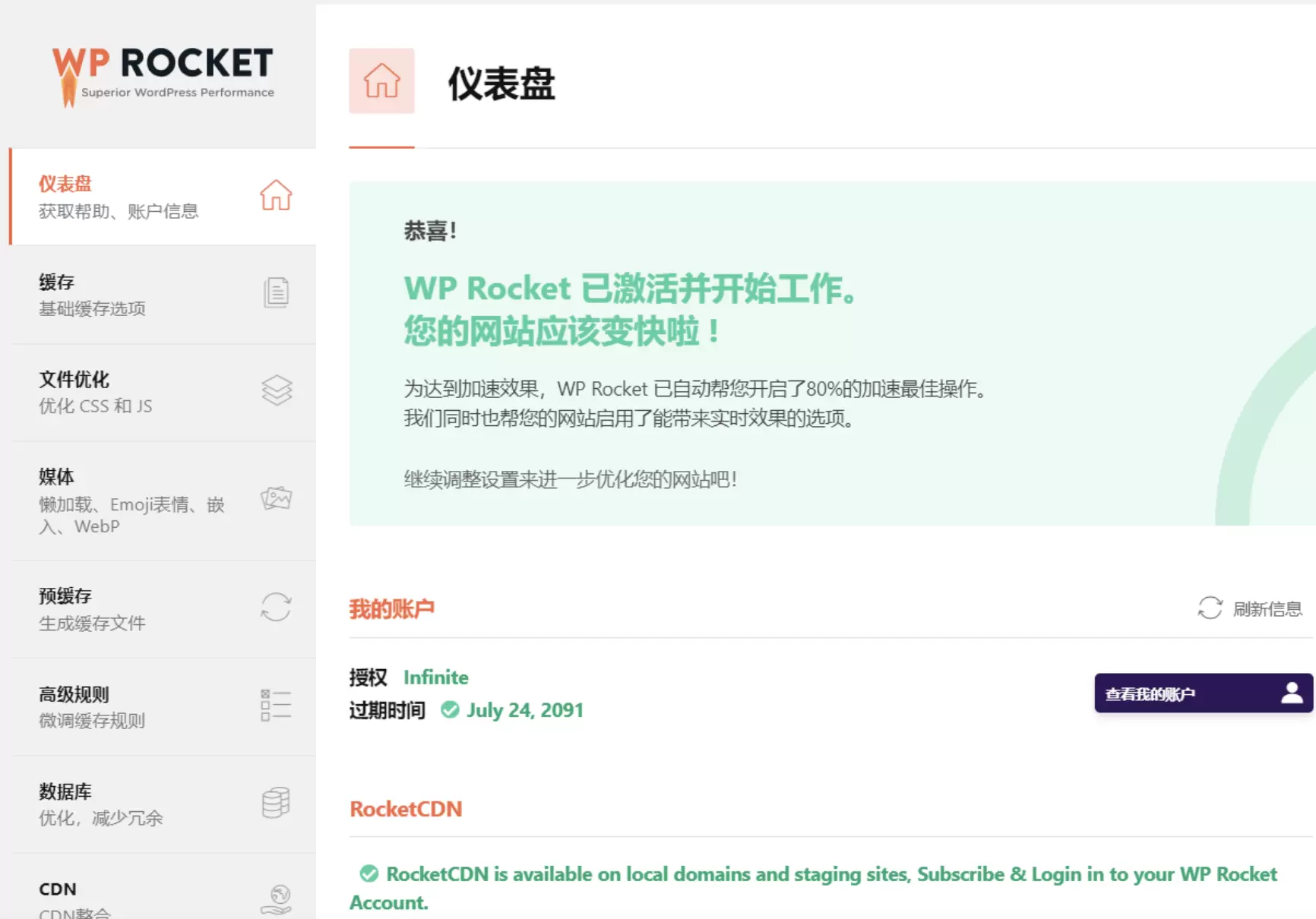Screen dimensions: 1316x919
Task: Click the green check beside RocketCDN notice
Action: [369, 874]
